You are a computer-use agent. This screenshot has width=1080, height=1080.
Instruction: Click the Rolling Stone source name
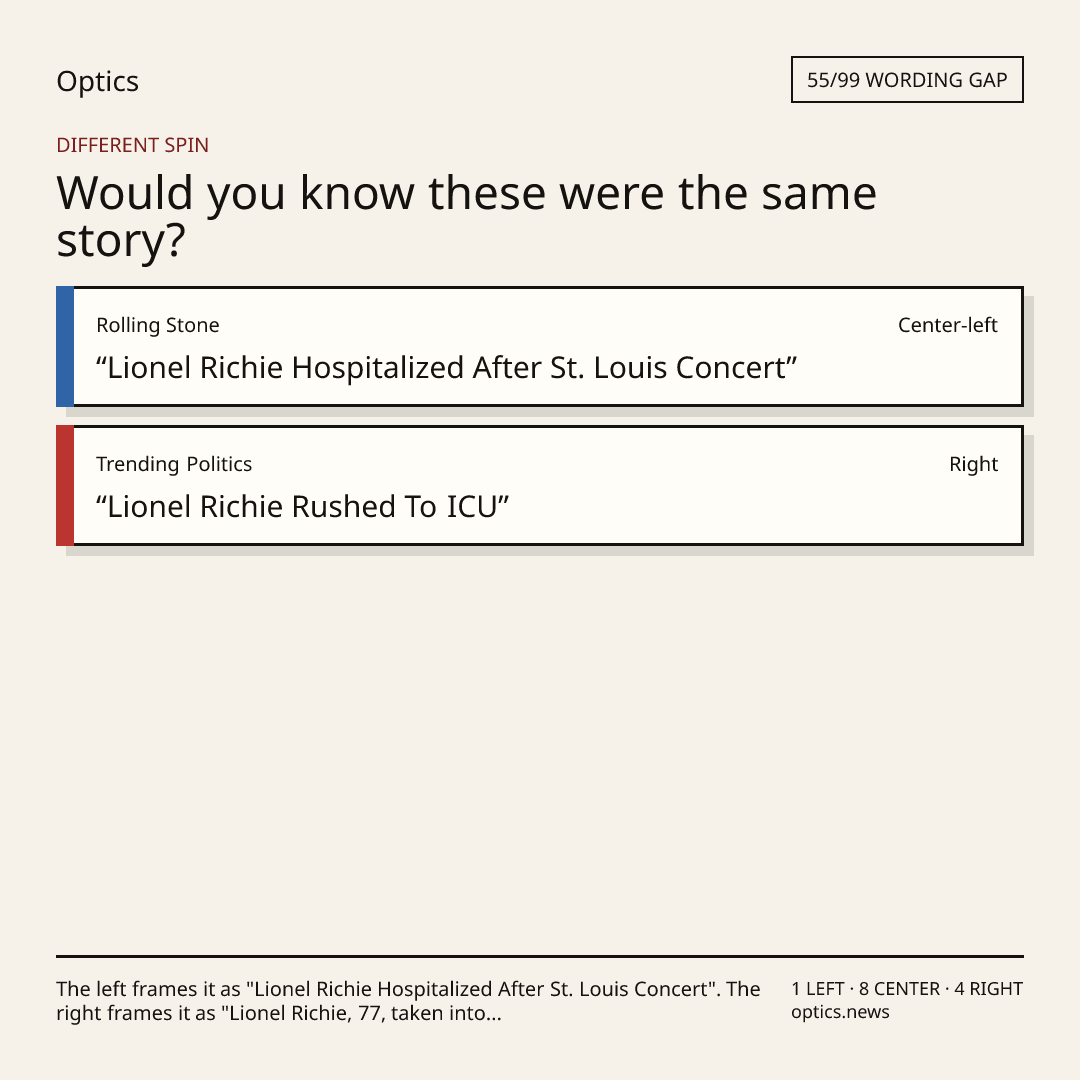click(158, 325)
